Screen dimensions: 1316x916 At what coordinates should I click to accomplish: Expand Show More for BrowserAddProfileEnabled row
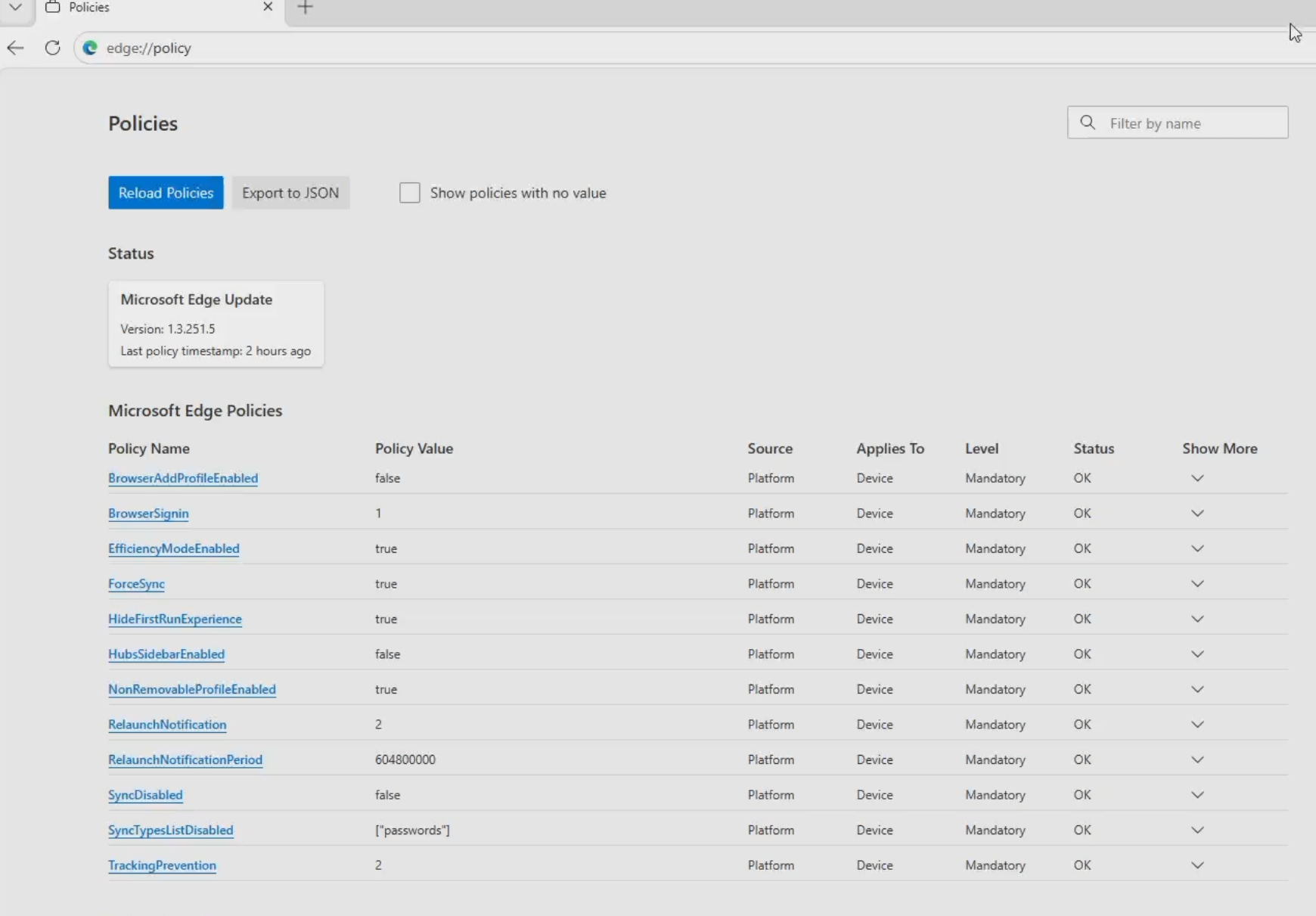[1197, 478]
